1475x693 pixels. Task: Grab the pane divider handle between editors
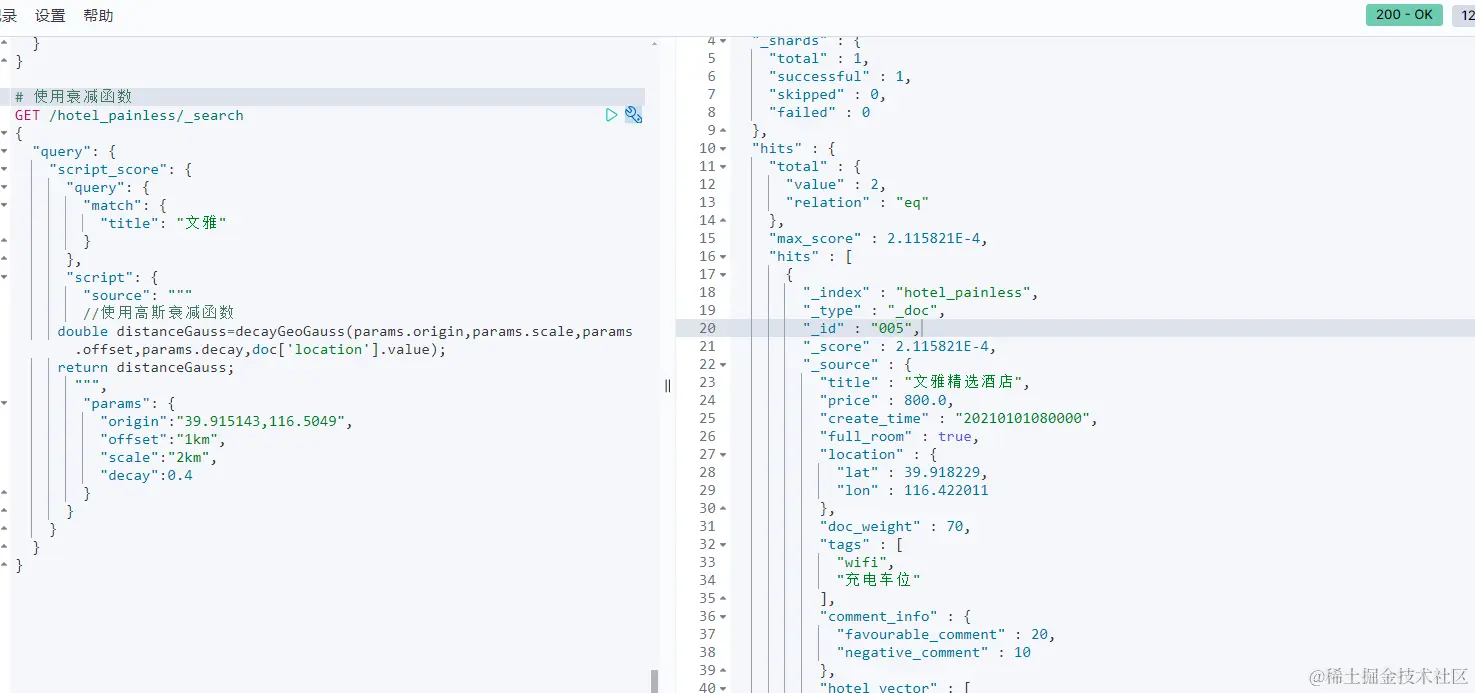click(668, 385)
